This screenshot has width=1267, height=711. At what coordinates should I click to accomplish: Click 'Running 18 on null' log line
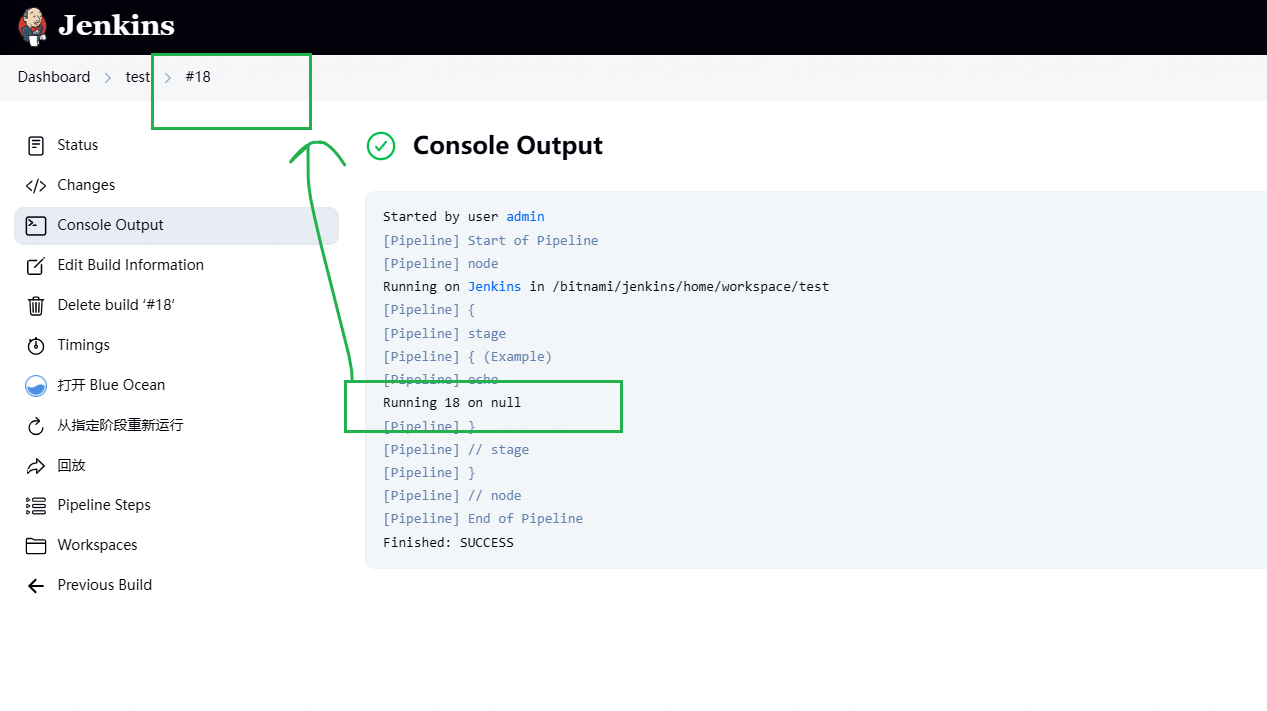[x=452, y=402]
